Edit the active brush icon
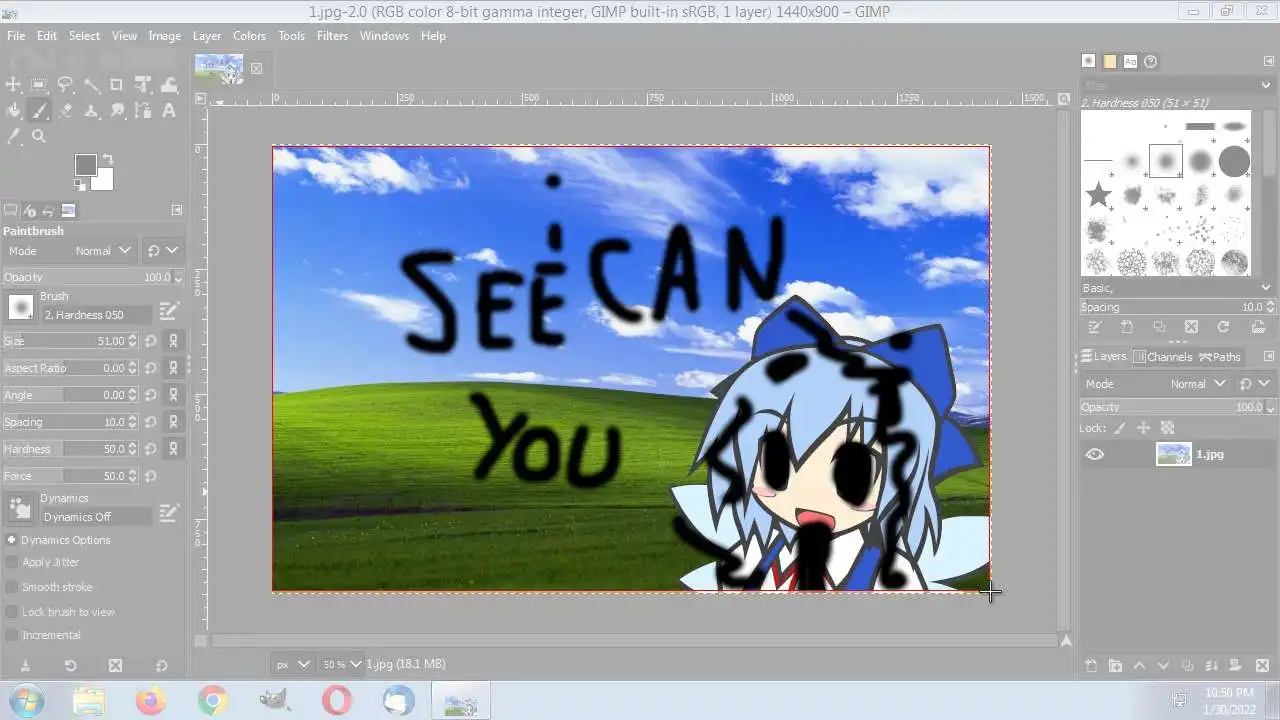 168,312
